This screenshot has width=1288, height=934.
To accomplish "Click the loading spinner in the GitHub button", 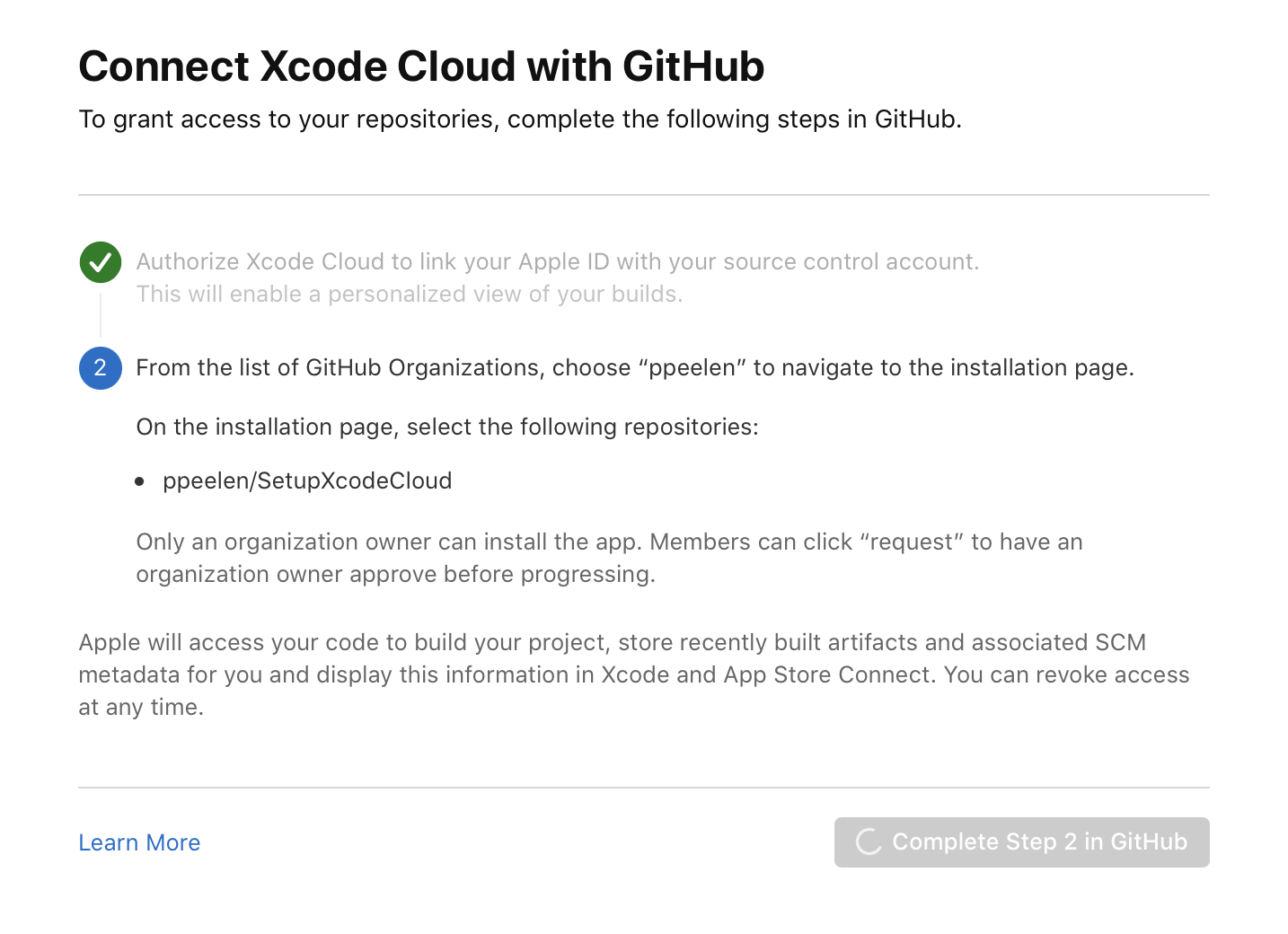I will [869, 842].
